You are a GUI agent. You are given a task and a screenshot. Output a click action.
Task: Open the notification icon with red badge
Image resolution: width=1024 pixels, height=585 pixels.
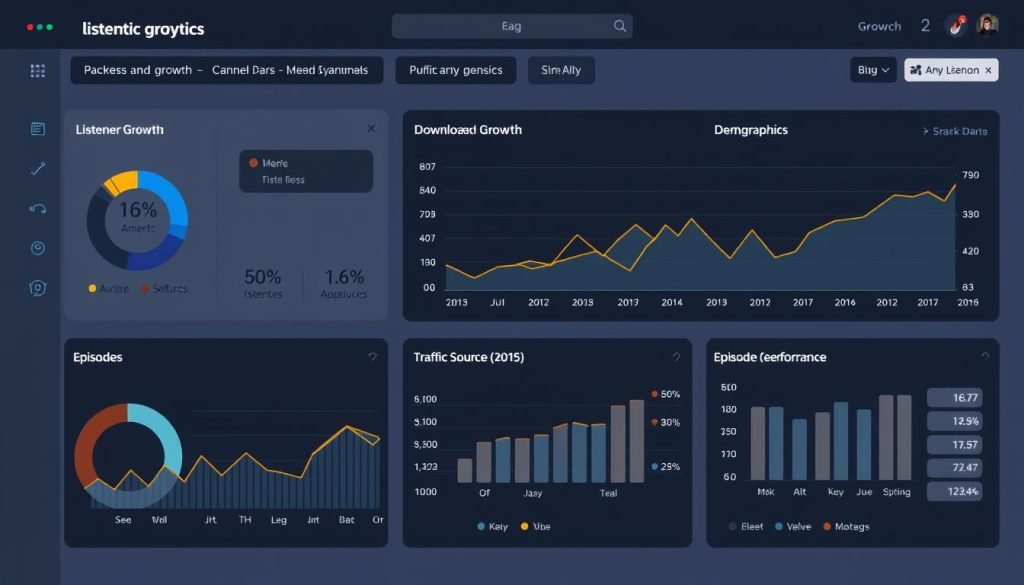pyautogui.click(x=956, y=26)
